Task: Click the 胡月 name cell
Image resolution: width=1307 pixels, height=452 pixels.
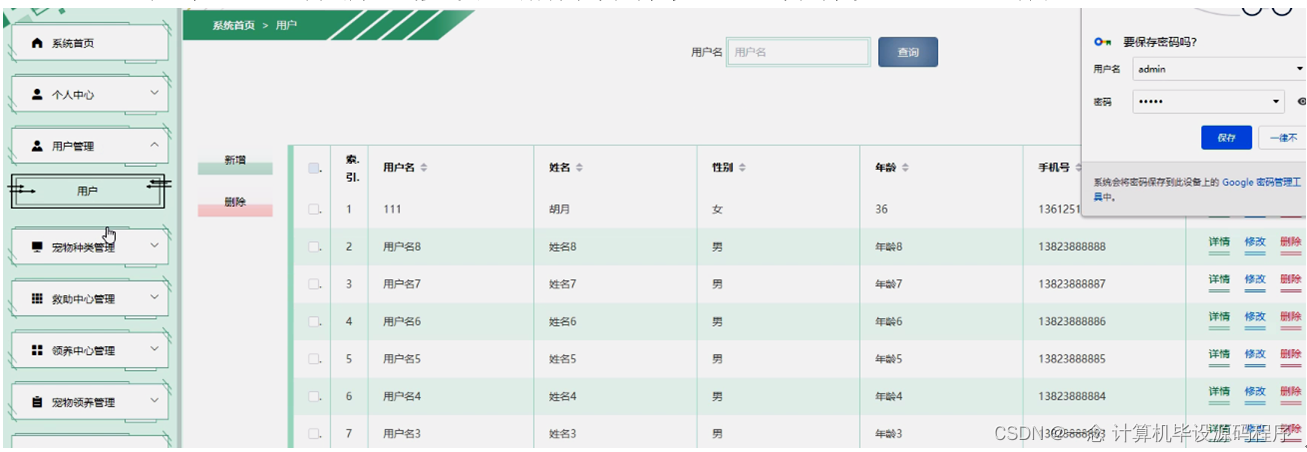Action: click(560, 210)
